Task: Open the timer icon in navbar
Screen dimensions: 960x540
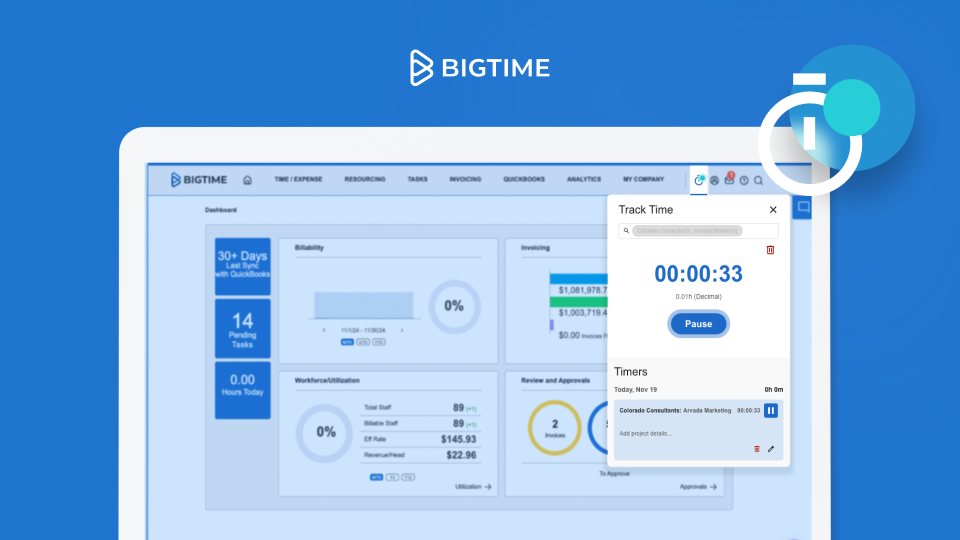Action: click(699, 180)
